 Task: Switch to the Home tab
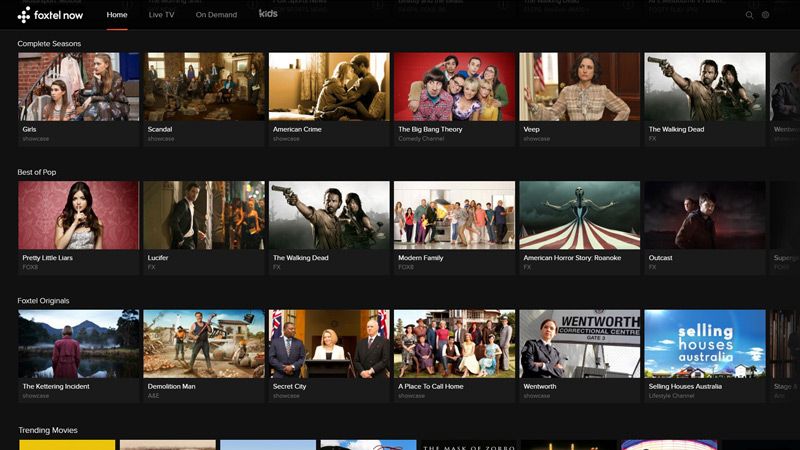pos(117,15)
